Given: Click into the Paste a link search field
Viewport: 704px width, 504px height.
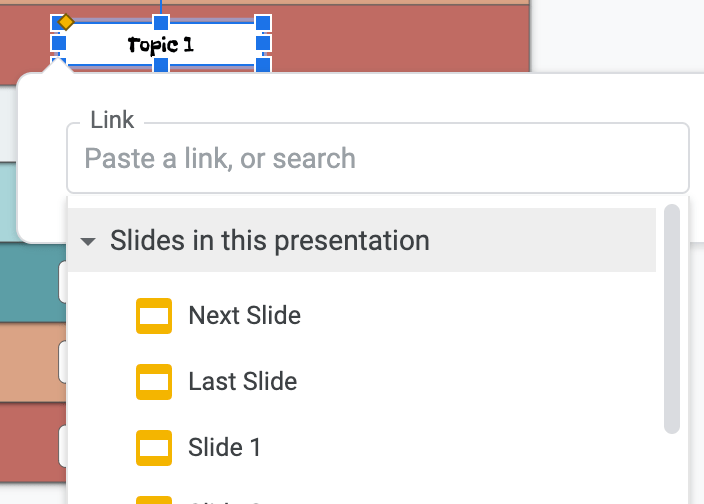Looking at the screenshot, I should coord(376,159).
